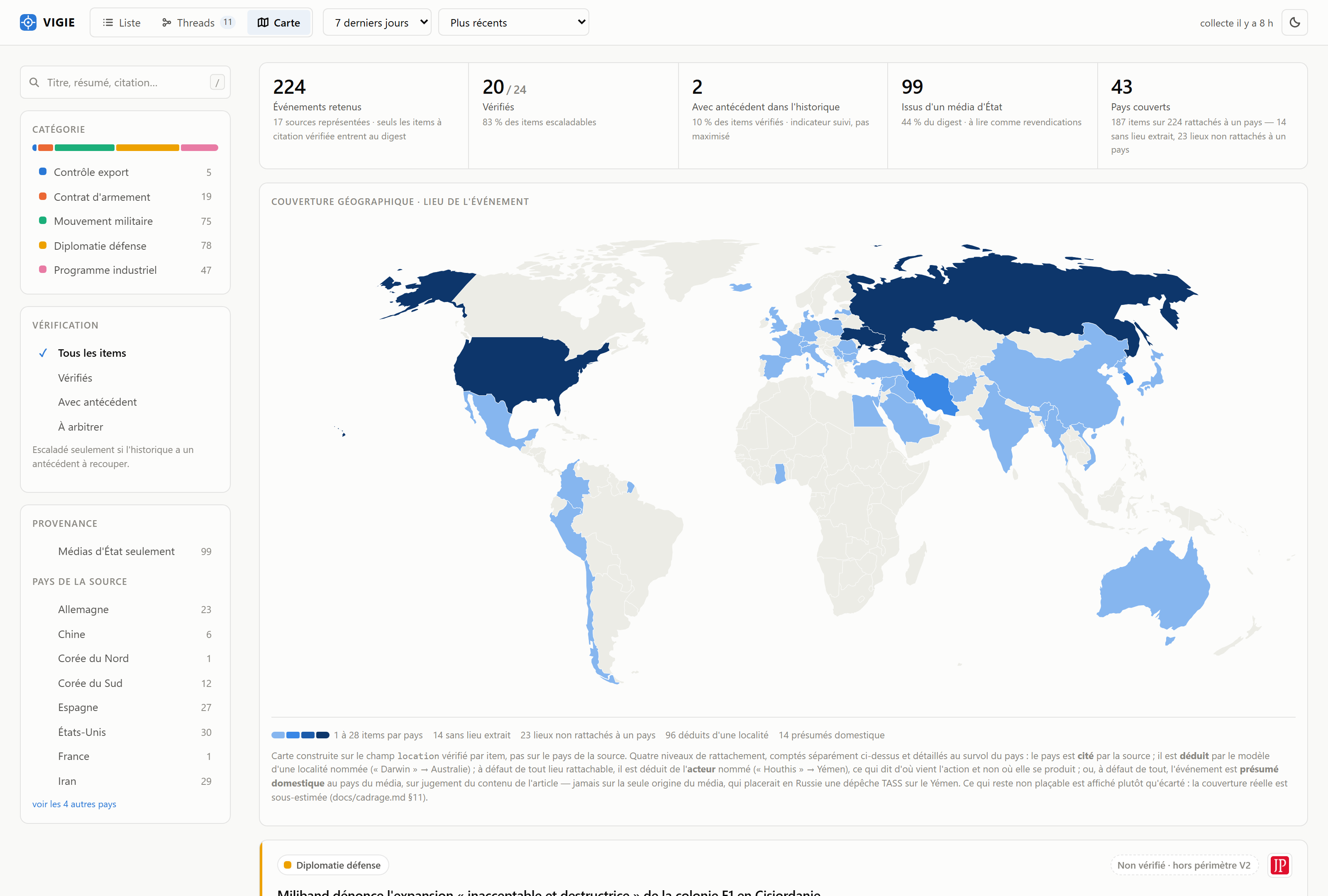Click the VIGIE logo icon
This screenshot has height=896, width=1328.
[28, 22]
